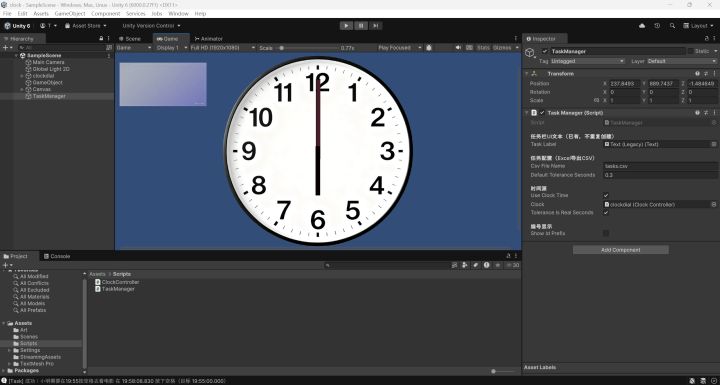Open the GameObject menu
720x385 pixels.
(70, 14)
